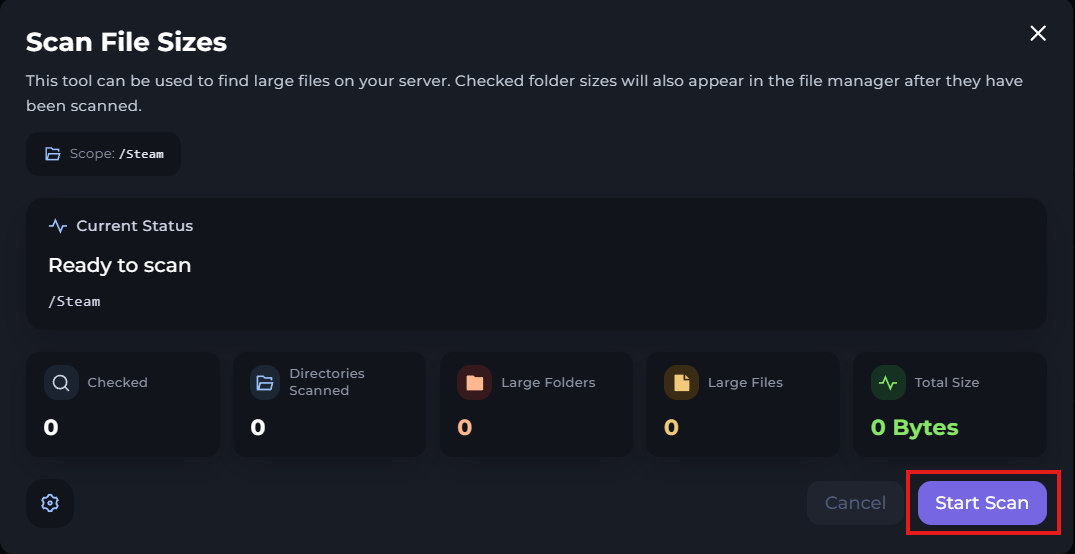This screenshot has height=554, width=1075.
Task: Click the Scope folder icon
Action: click(x=53, y=154)
